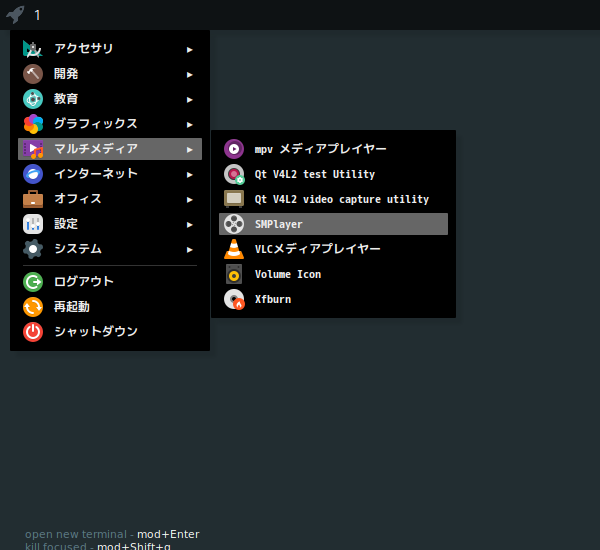The width and height of the screenshot is (600, 550).
Task: Expand the グラフィックス submenu arrow
Action: (189, 125)
